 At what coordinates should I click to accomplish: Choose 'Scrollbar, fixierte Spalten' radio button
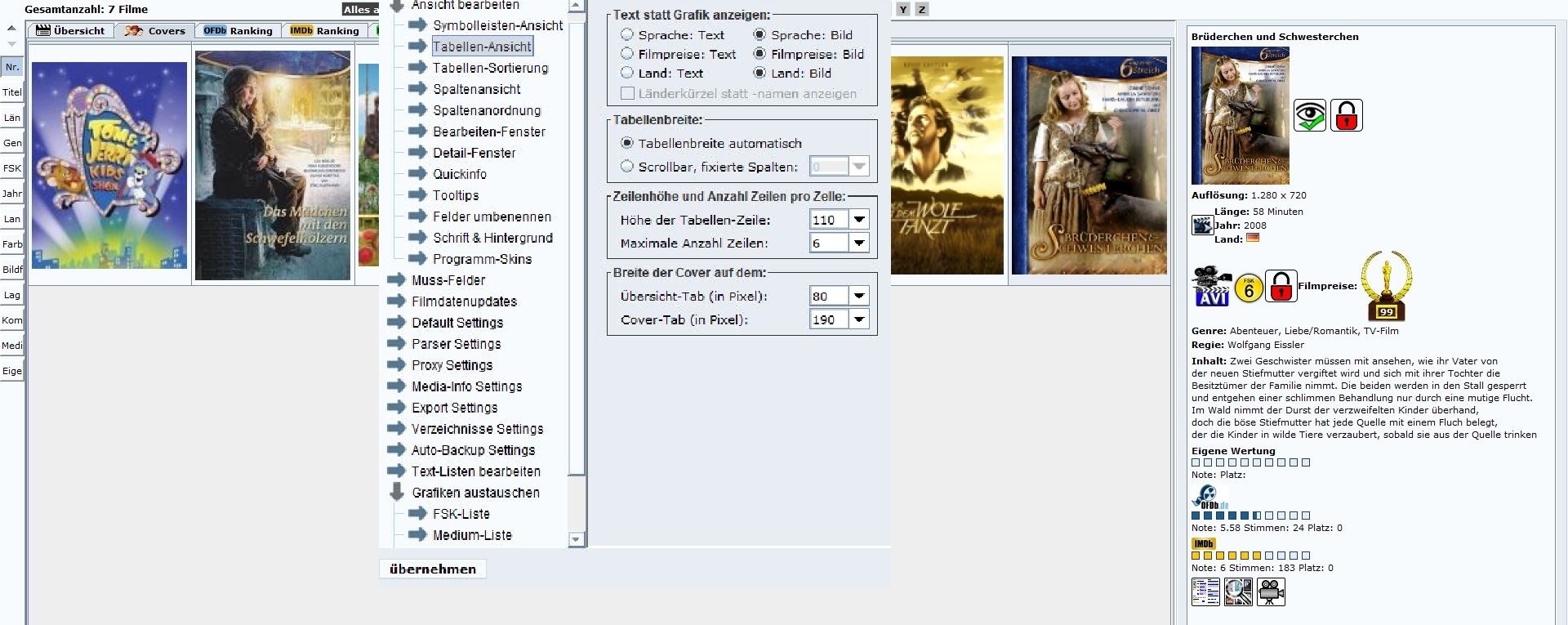click(627, 167)
